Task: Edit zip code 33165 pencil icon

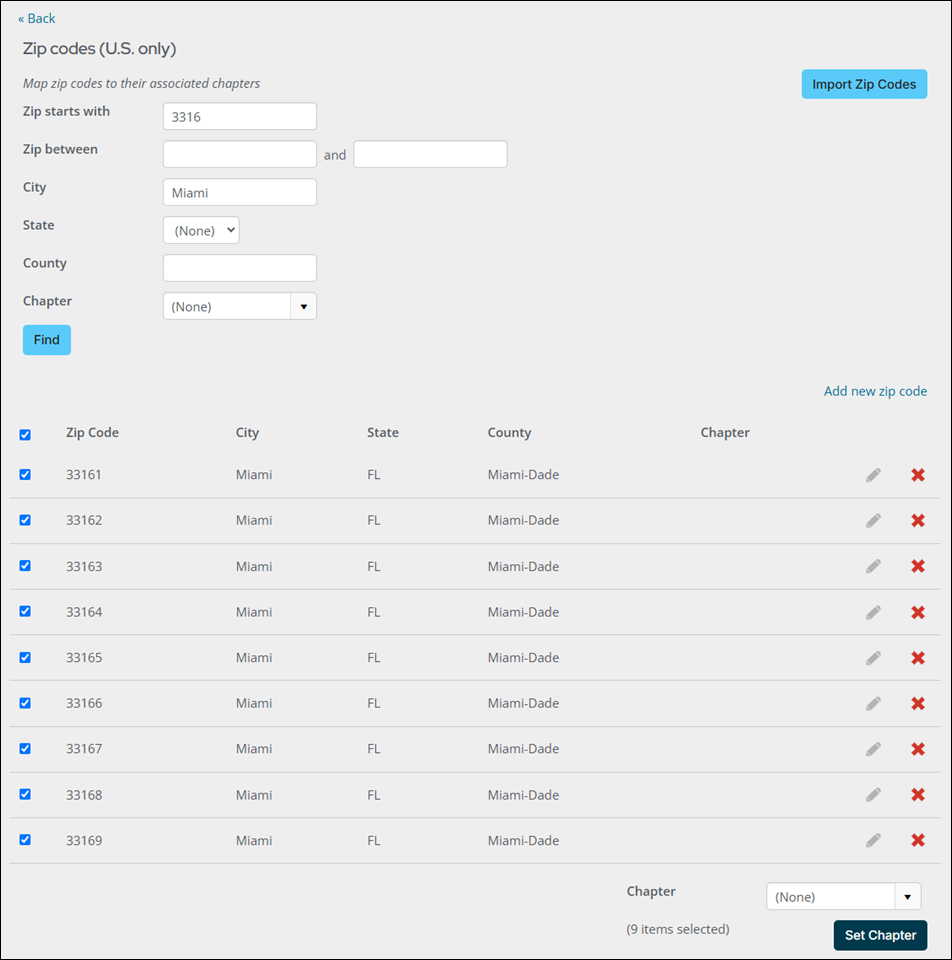Action: pyautogui.click(x=873, y=658)
